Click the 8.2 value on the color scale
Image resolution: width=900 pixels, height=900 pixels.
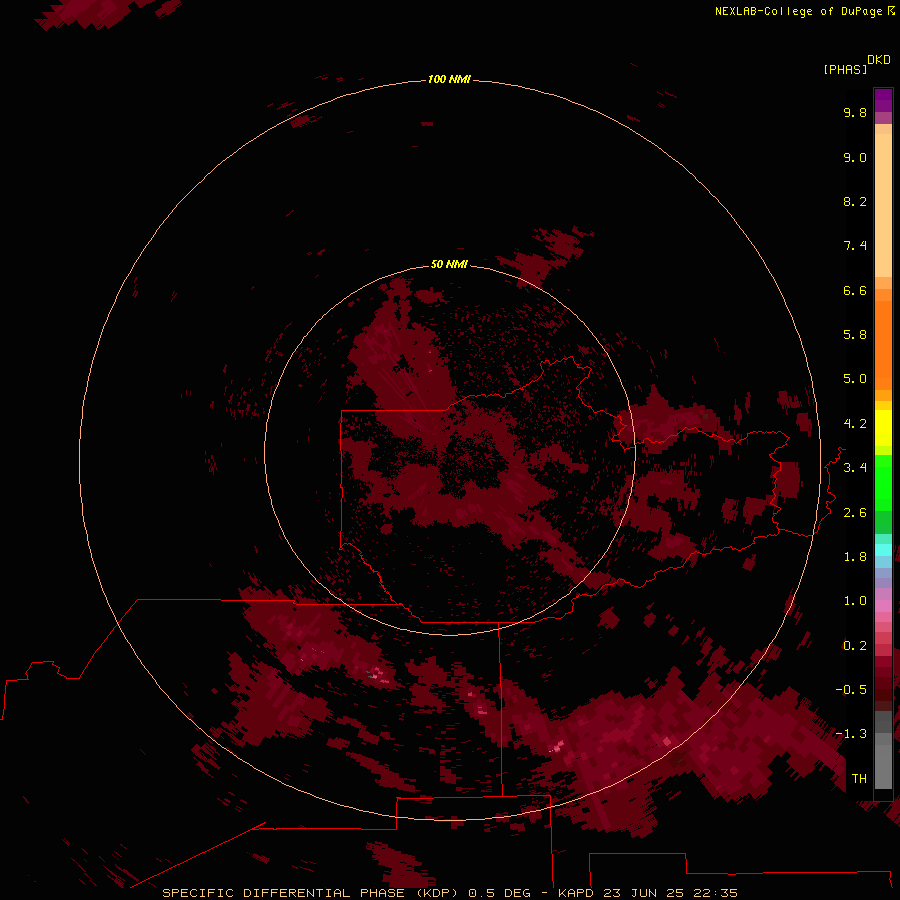pyautogui.click(x=855, y=201)
